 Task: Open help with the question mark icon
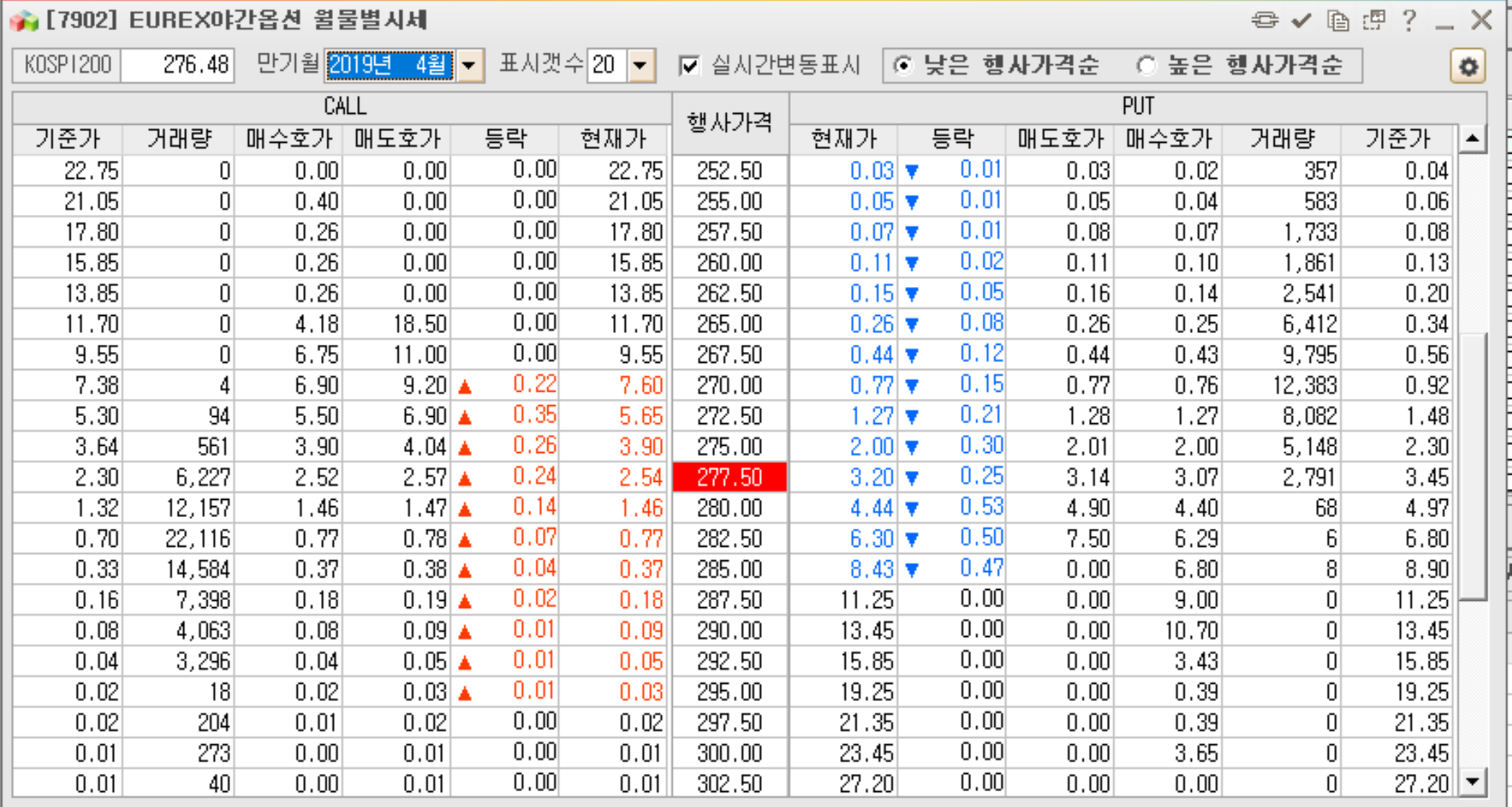1409,19
